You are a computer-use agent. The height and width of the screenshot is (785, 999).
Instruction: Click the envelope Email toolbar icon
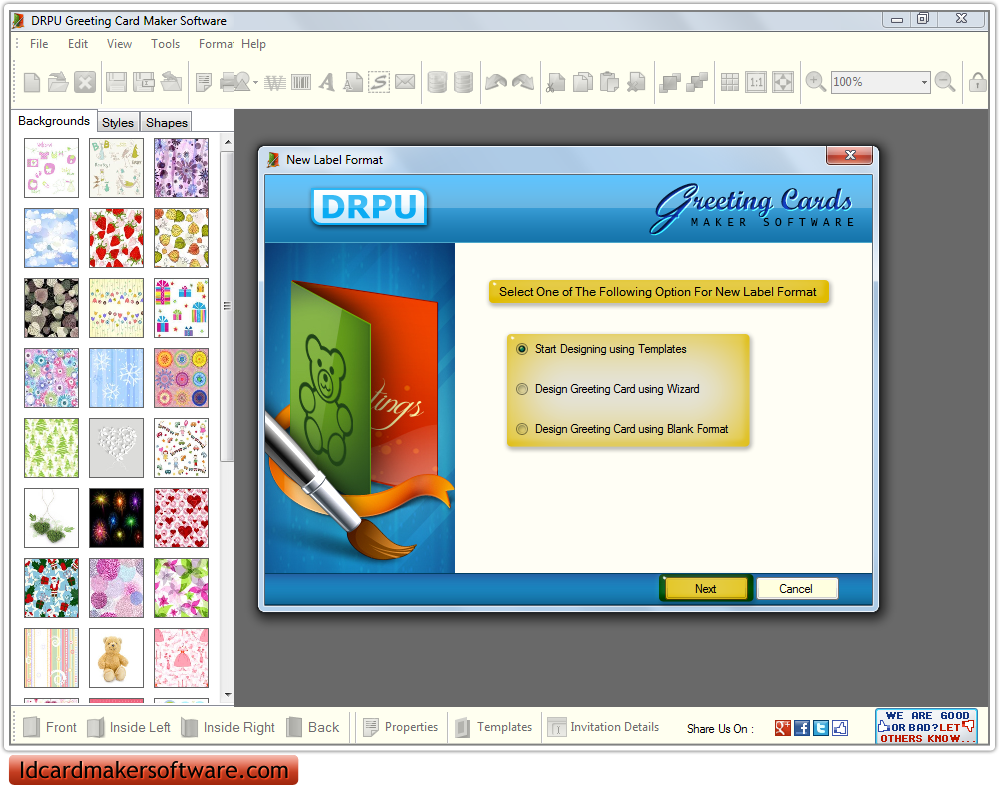[405, 82]
